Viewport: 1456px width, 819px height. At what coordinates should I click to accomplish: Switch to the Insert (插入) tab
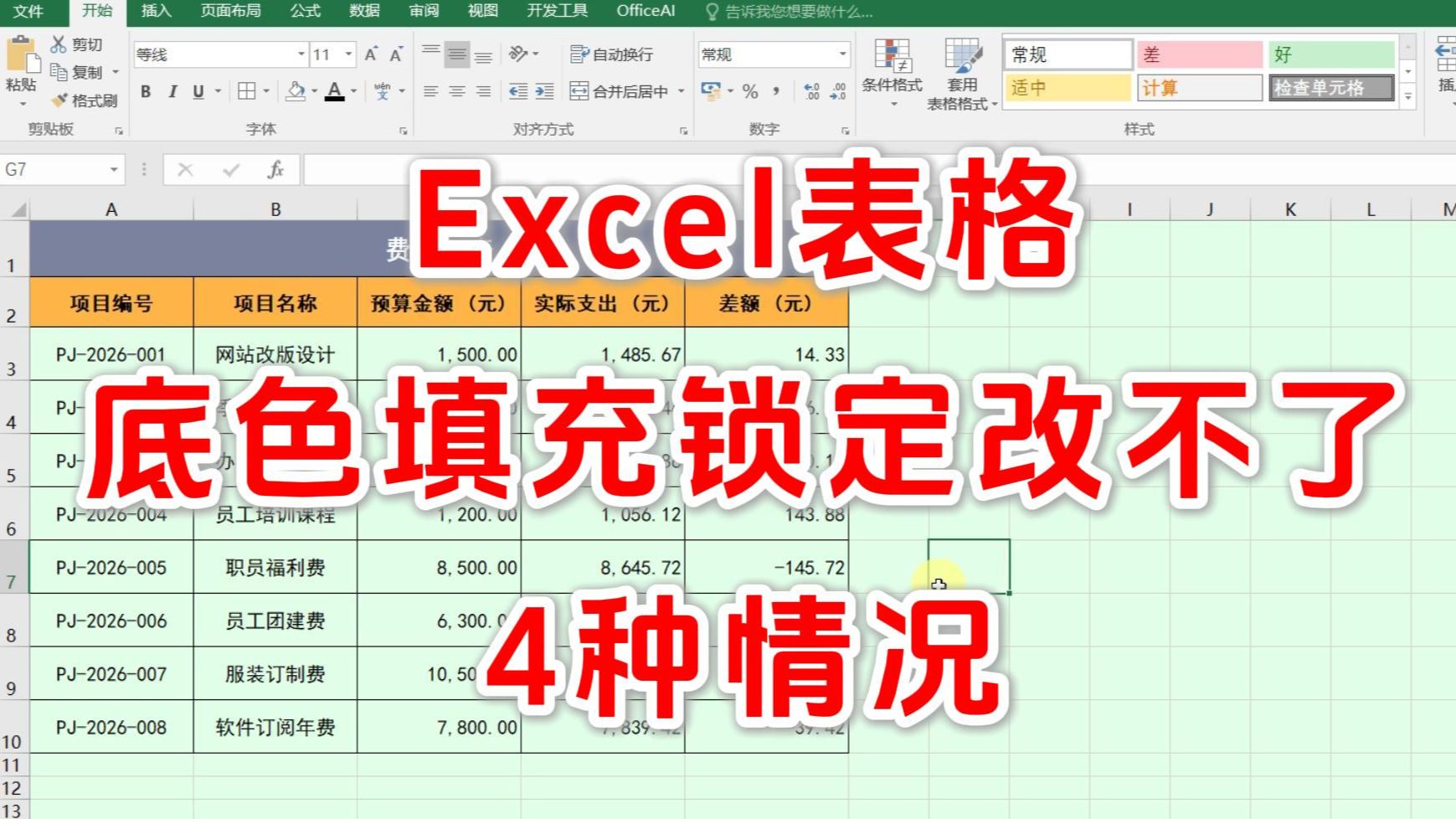156,11
